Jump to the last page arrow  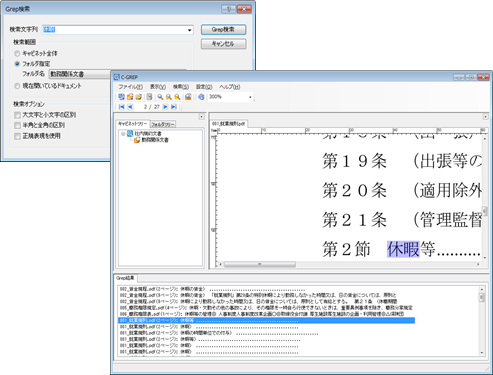[174, 107]
